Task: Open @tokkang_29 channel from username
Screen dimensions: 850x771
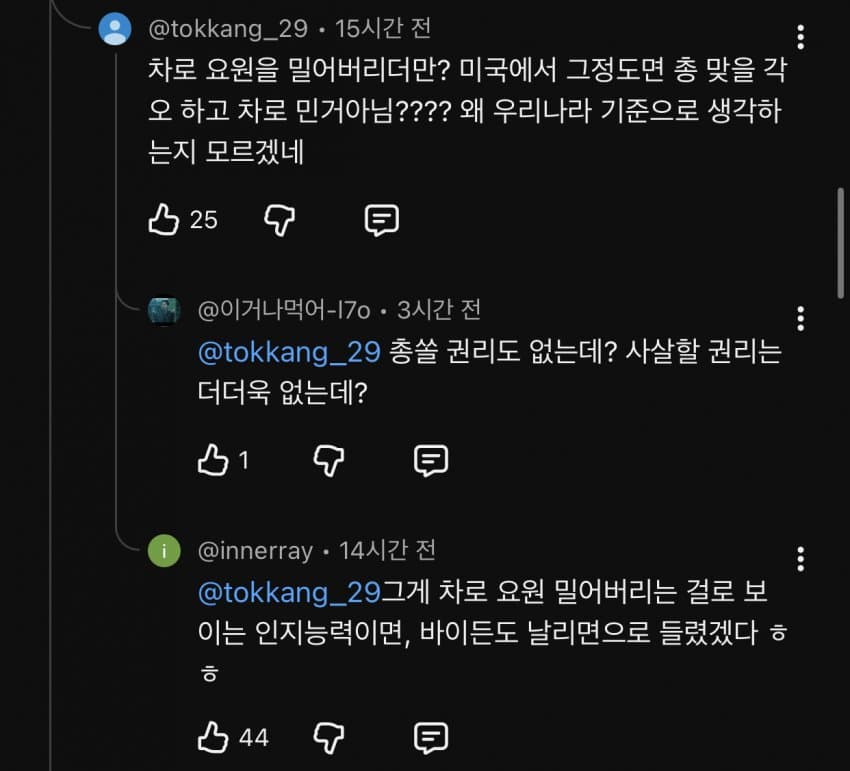Action: pyautogui.click(x=228, y=29)
